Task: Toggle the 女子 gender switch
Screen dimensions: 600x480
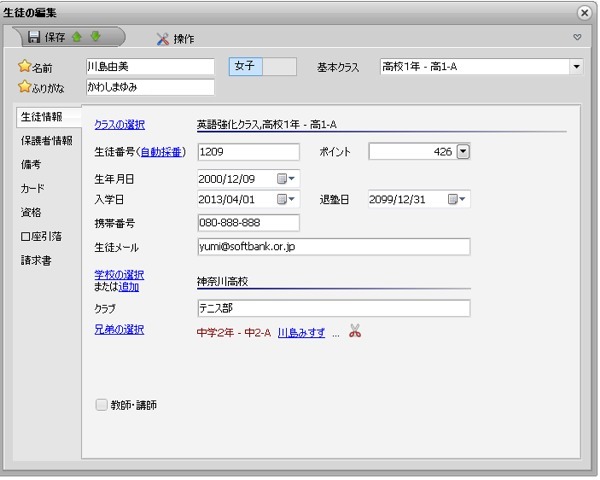Action: pyautogui.click(x=263, y=66)
